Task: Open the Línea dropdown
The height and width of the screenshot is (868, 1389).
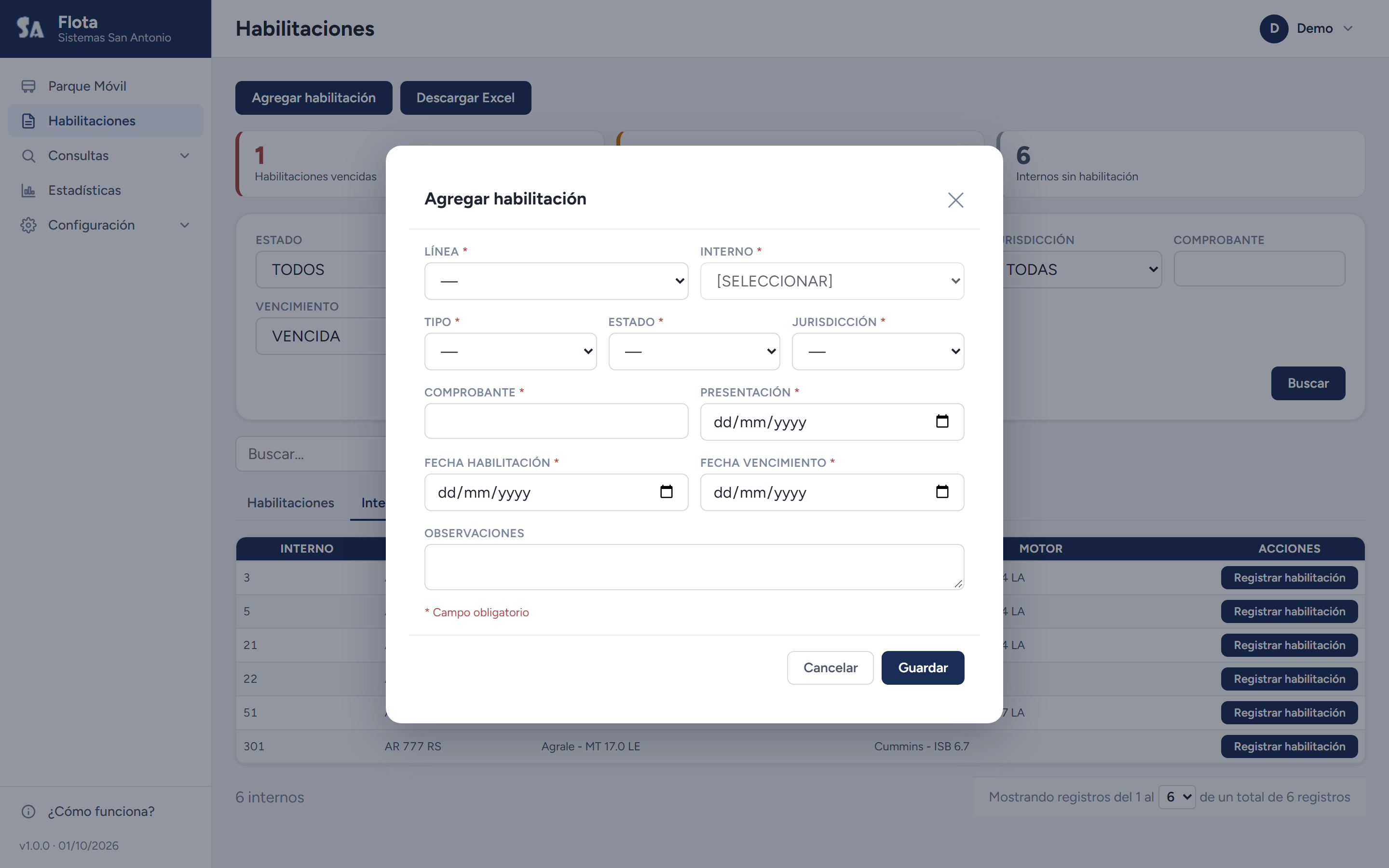Action: pyautogui.click(x=556, y=281)
